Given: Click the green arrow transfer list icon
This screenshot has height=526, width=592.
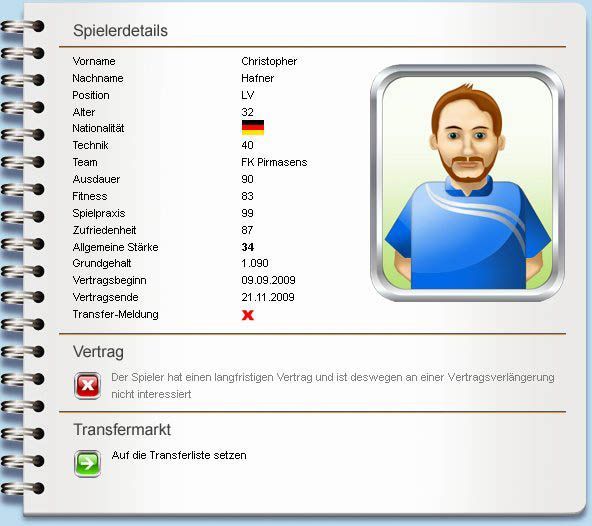Looking at the screenshot, I should tap(87, 463).
